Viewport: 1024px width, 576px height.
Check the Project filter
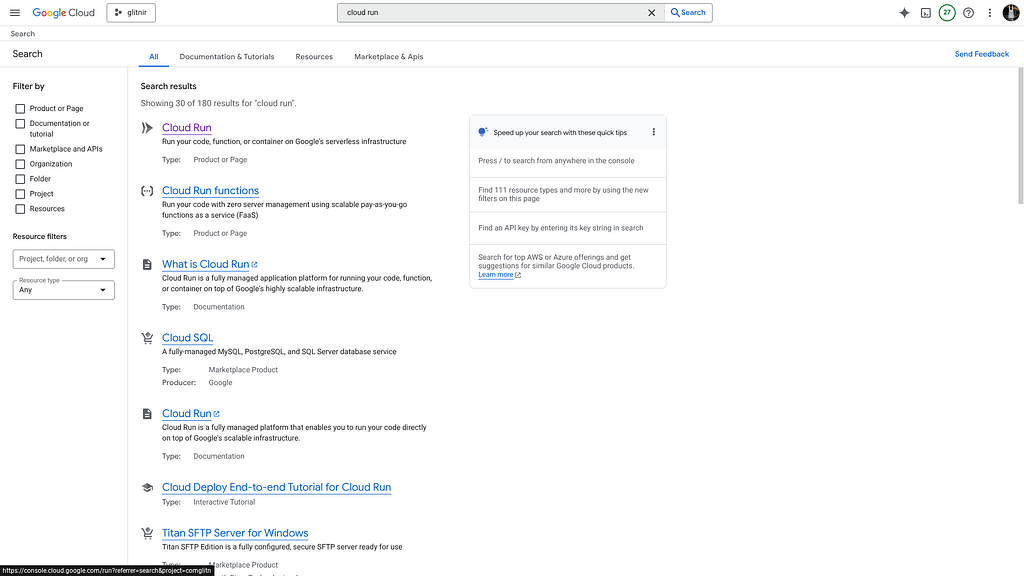[x=20, y=194]
